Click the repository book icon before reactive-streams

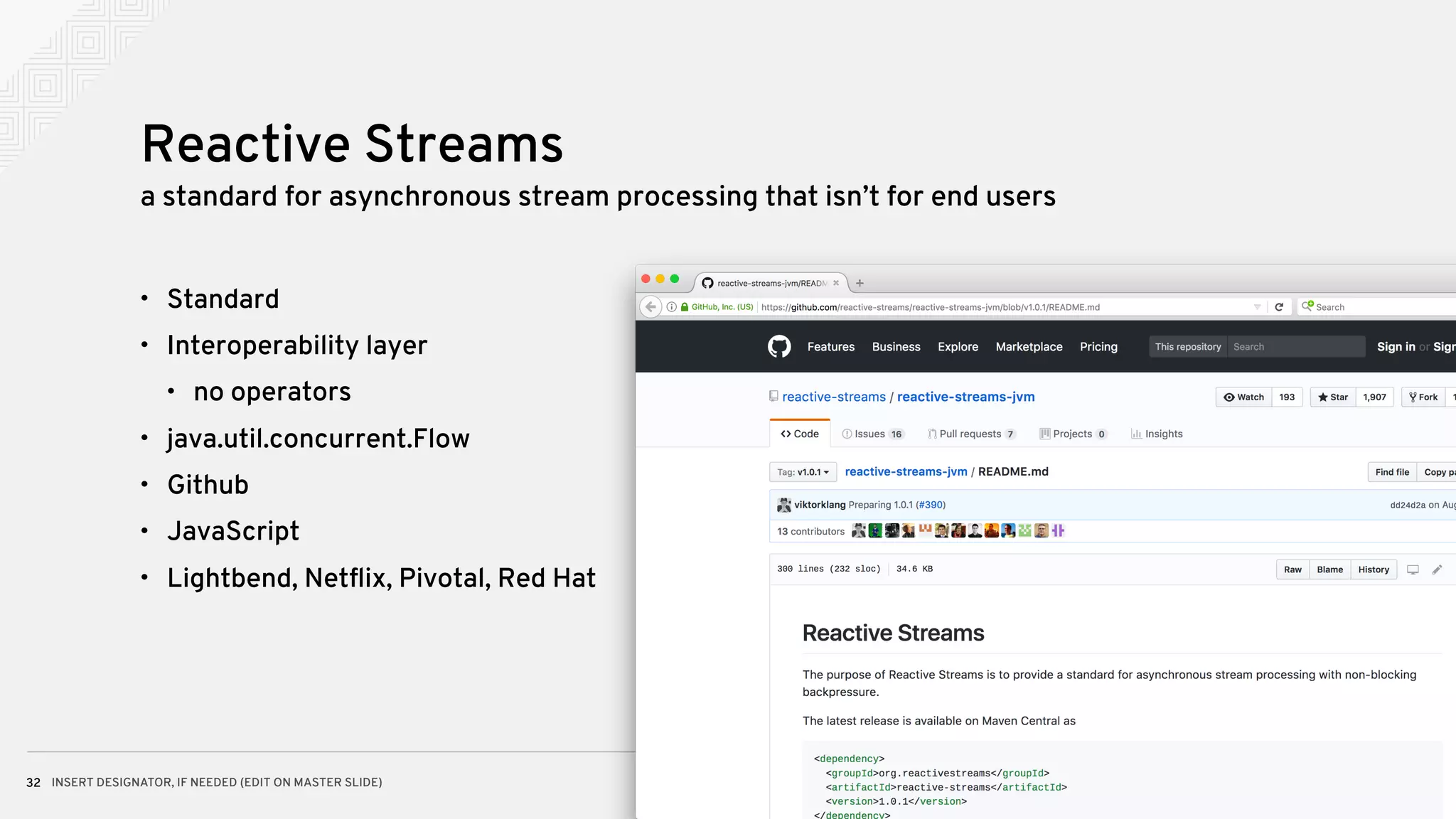coord(773,396)
